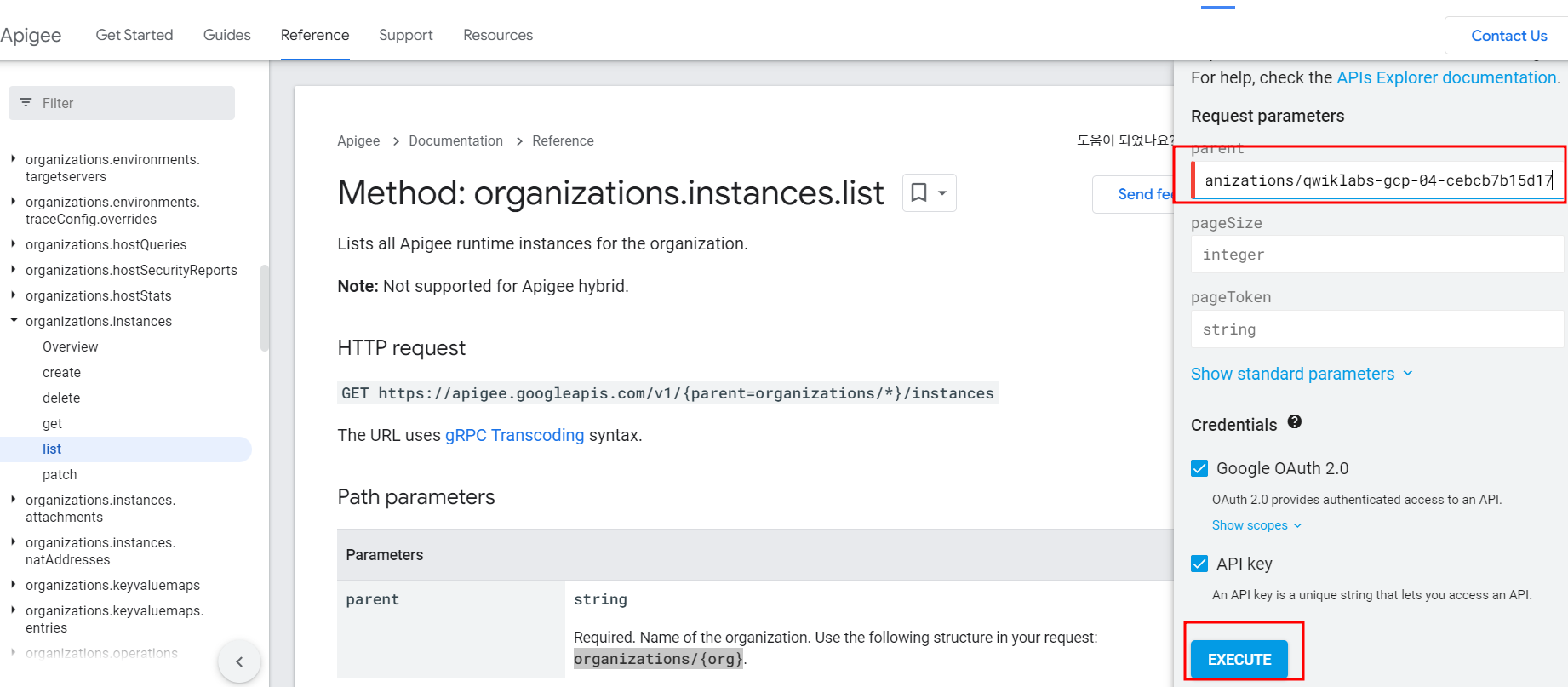This screenshot has width=1568, height=687.
Task: Click the GET https://apigee.googleapis.com request URL text
Action: (667, 393)
